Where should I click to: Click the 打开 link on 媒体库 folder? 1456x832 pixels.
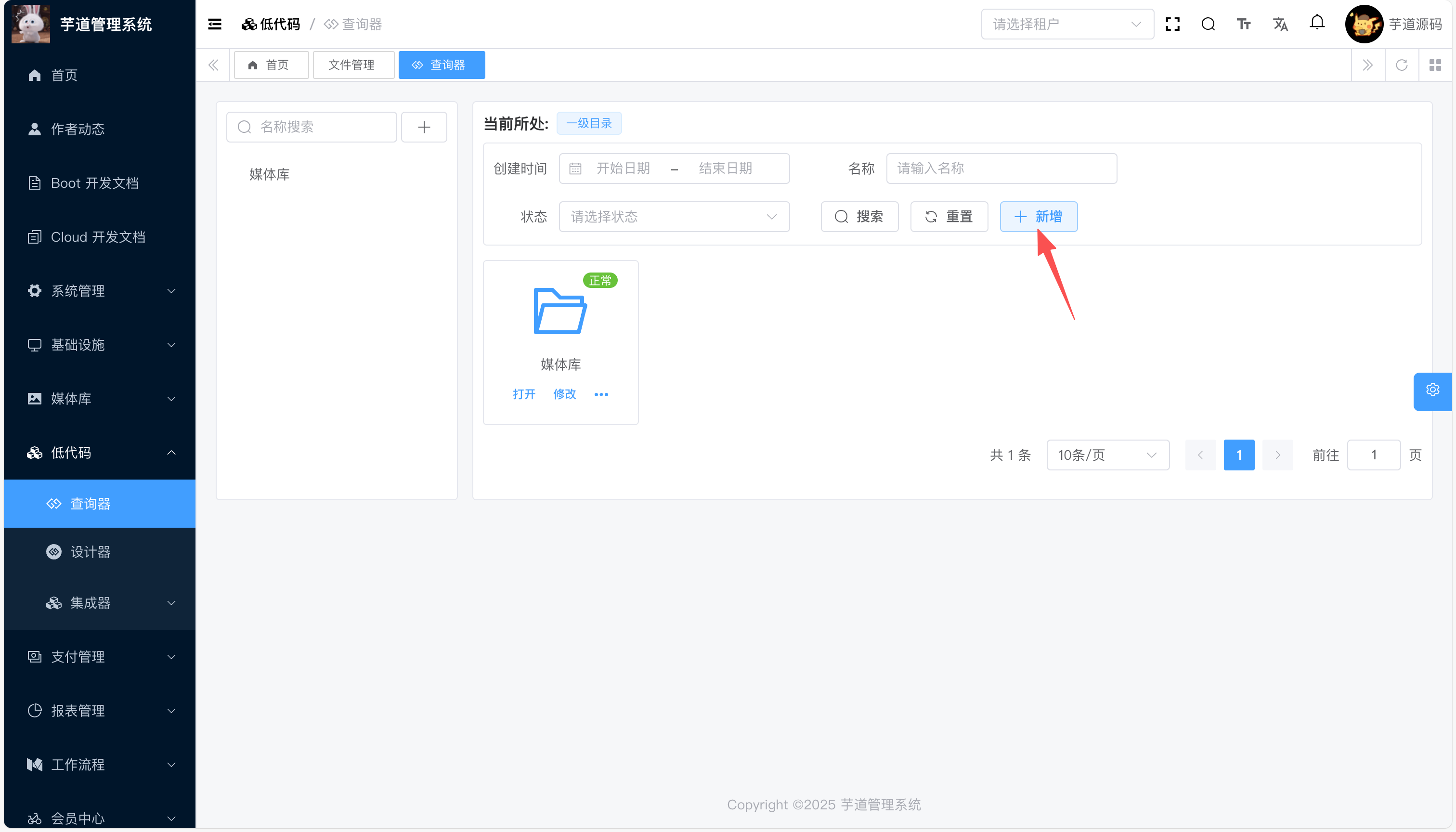click(x=523, y=394)
